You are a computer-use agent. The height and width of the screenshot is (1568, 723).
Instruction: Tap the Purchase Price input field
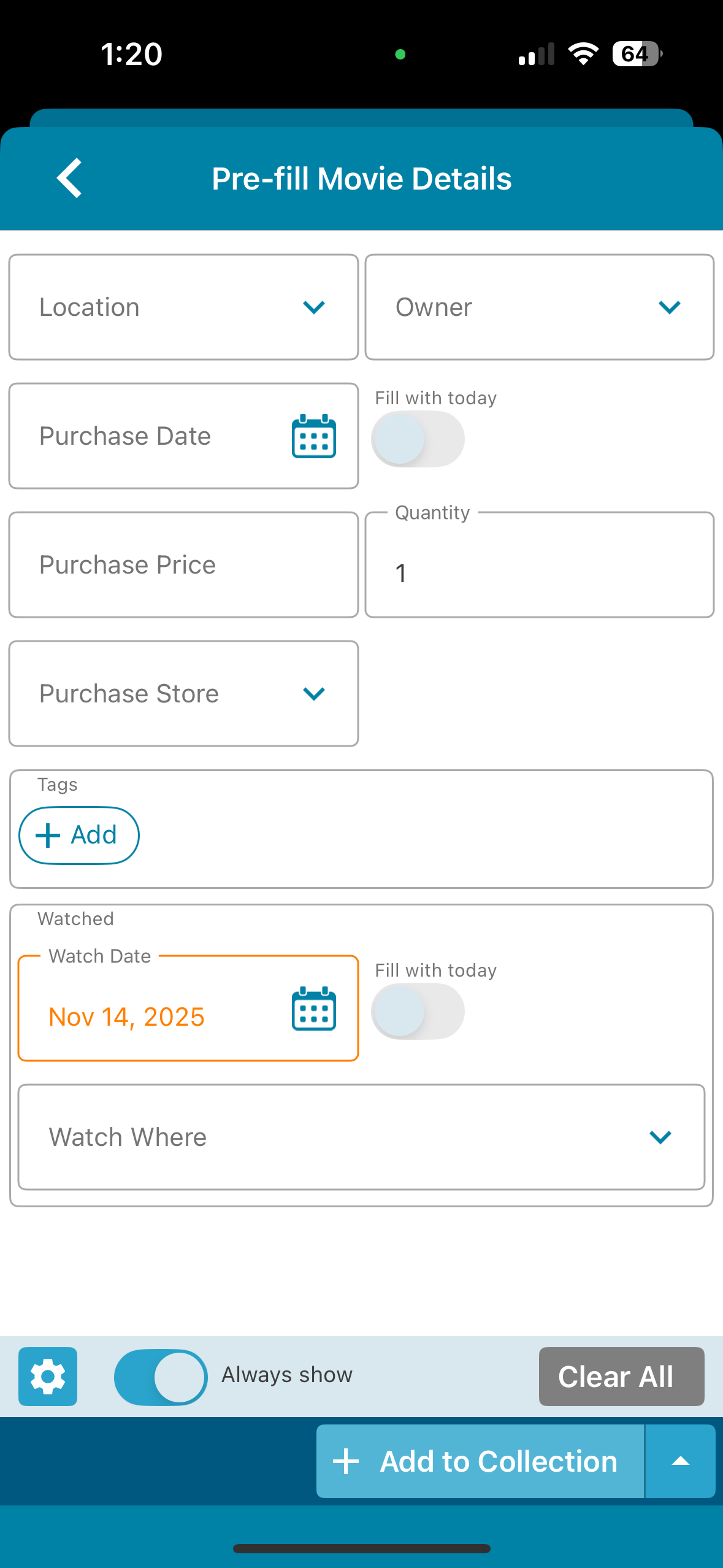pos(183,565)
